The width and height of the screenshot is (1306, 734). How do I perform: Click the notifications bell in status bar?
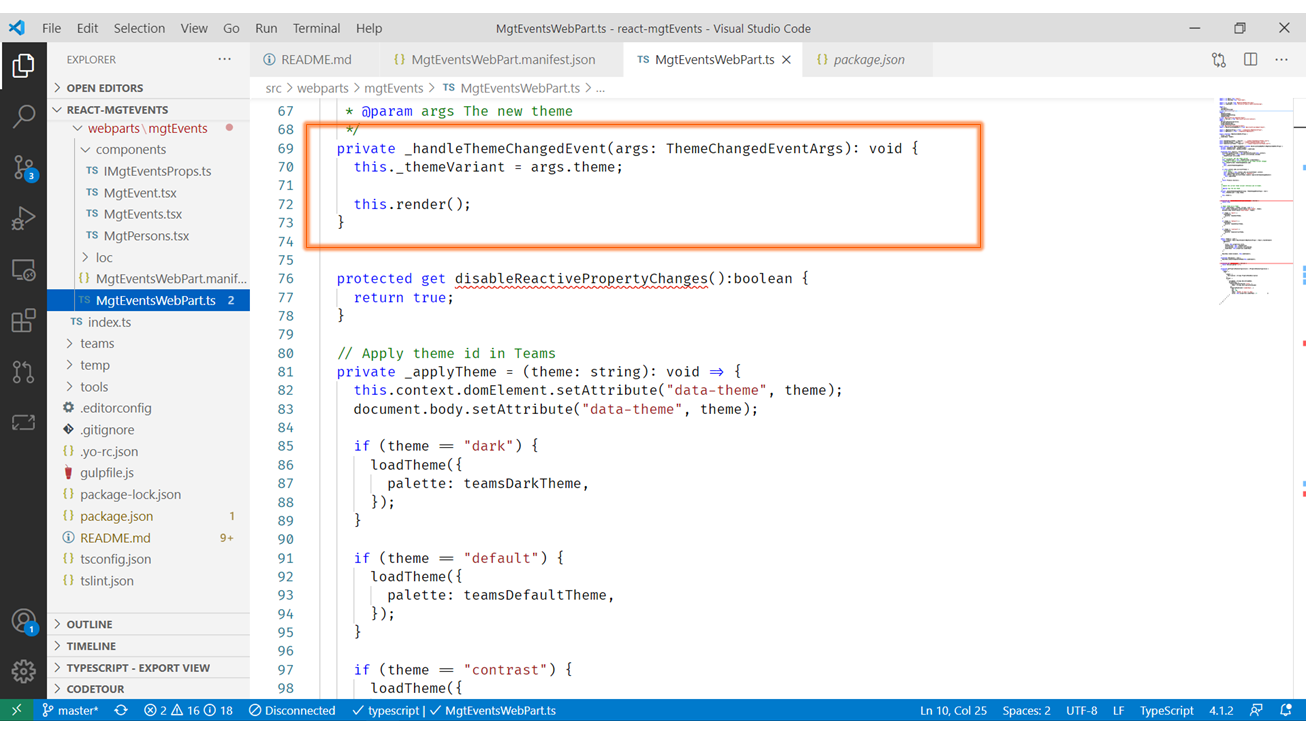tap(1286, 711)
